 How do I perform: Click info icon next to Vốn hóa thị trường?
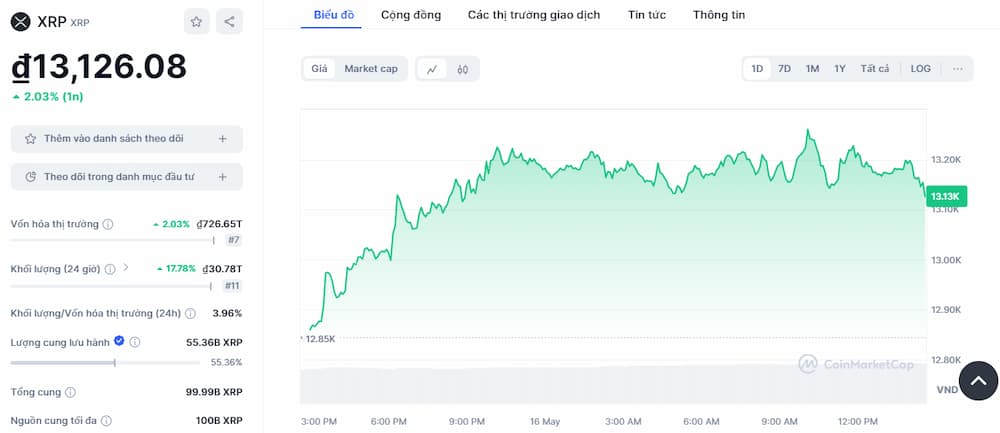108,224
